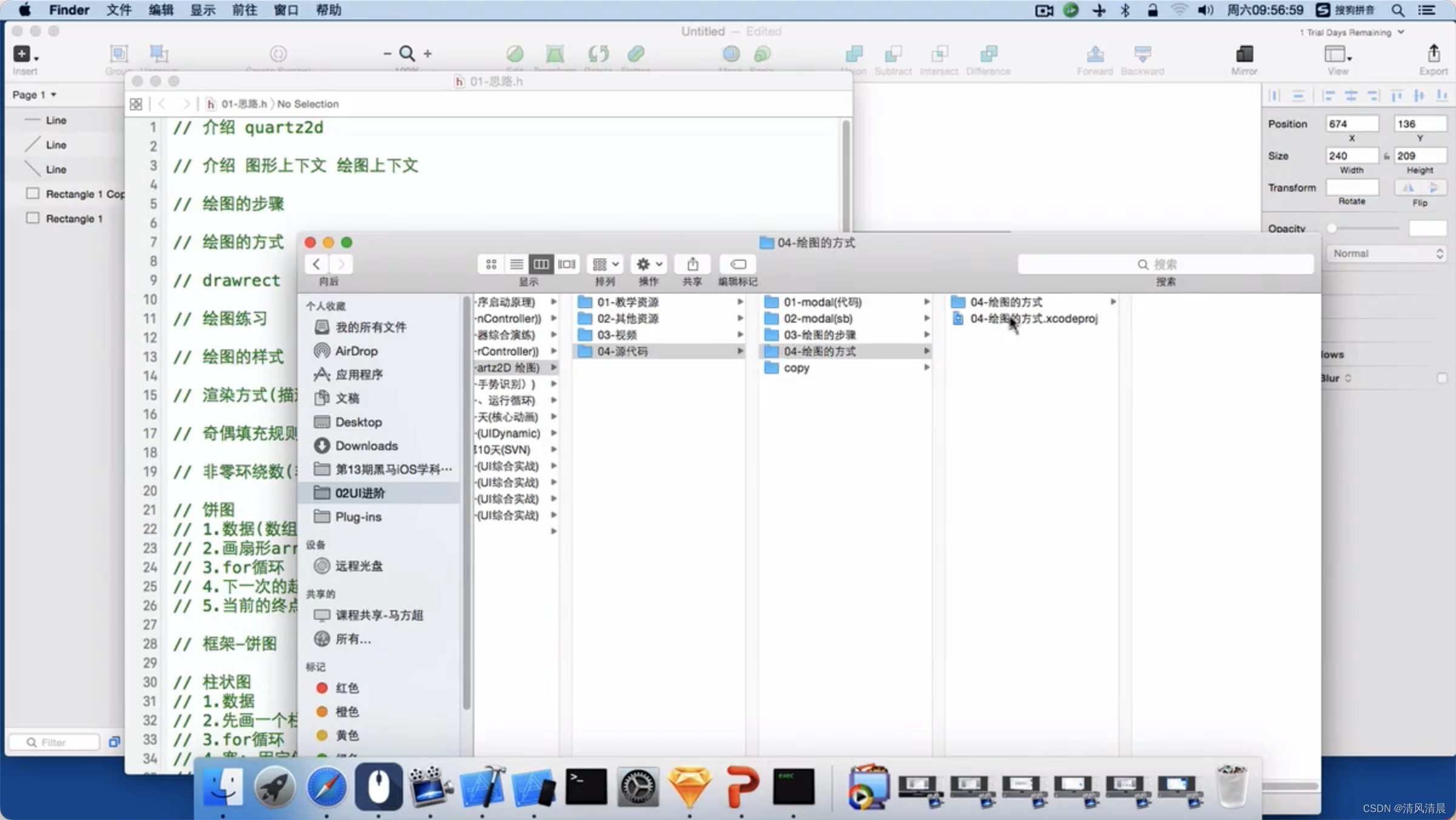
Task: Open the 前往 menu
Action: point(244,10)
